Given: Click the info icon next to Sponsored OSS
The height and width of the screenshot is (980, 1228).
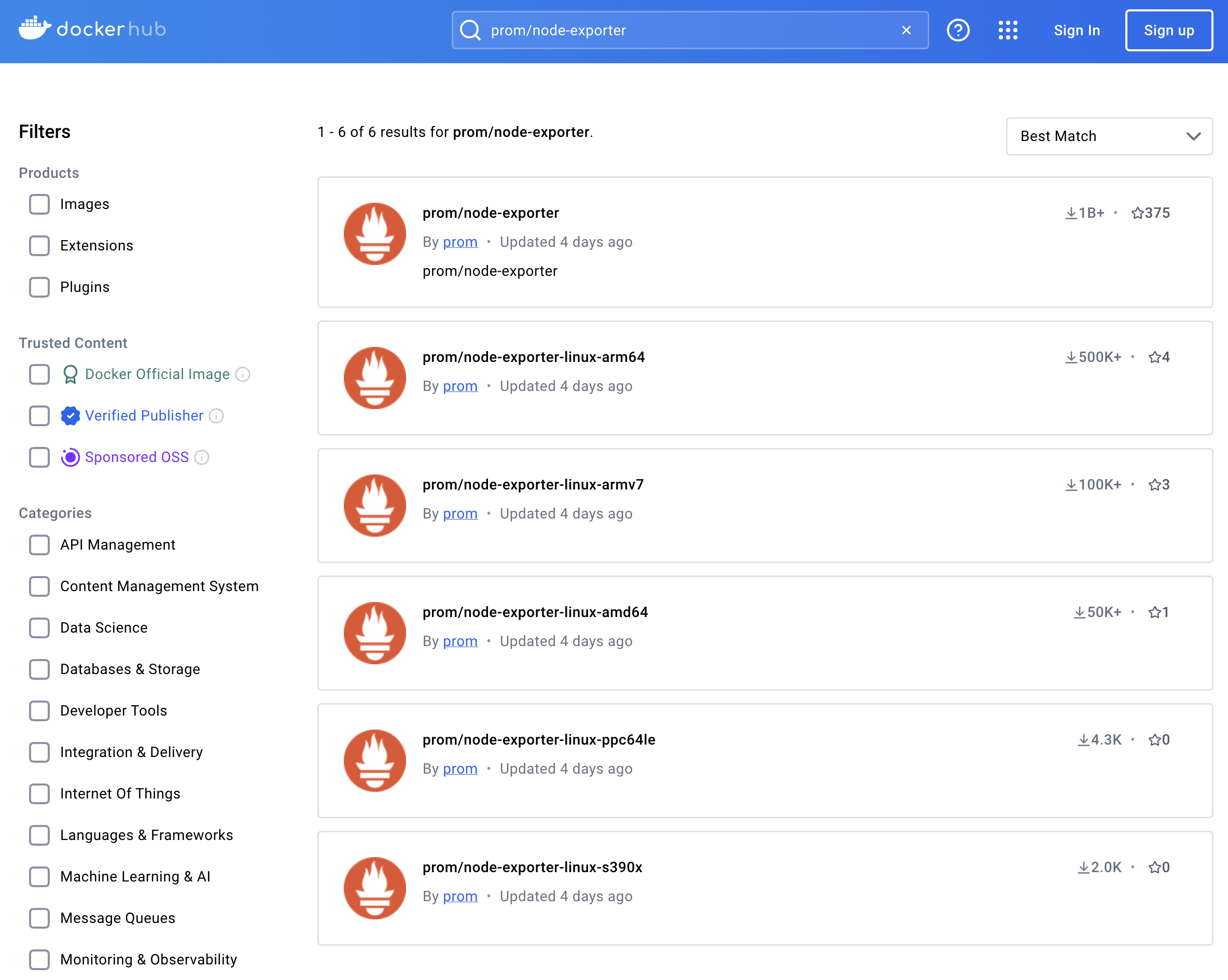Looking at the screenshot, I should (202, 457).
